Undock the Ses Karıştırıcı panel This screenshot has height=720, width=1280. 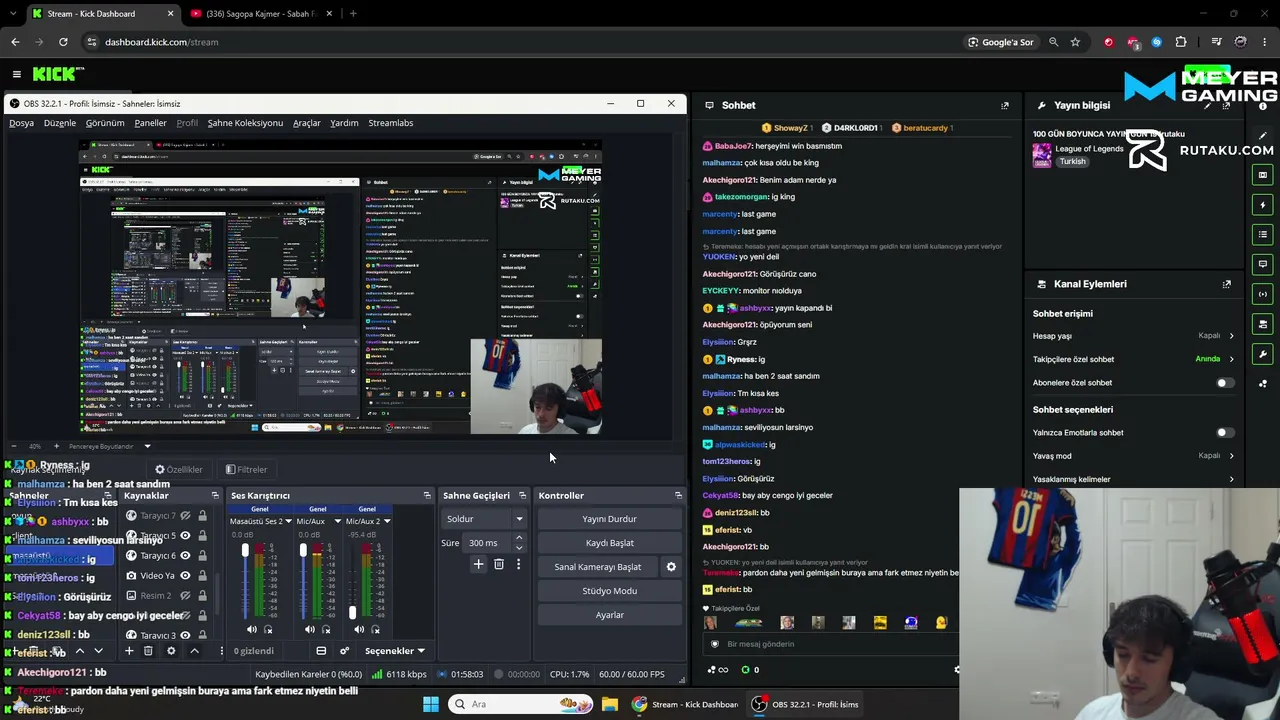click(427, 495)
